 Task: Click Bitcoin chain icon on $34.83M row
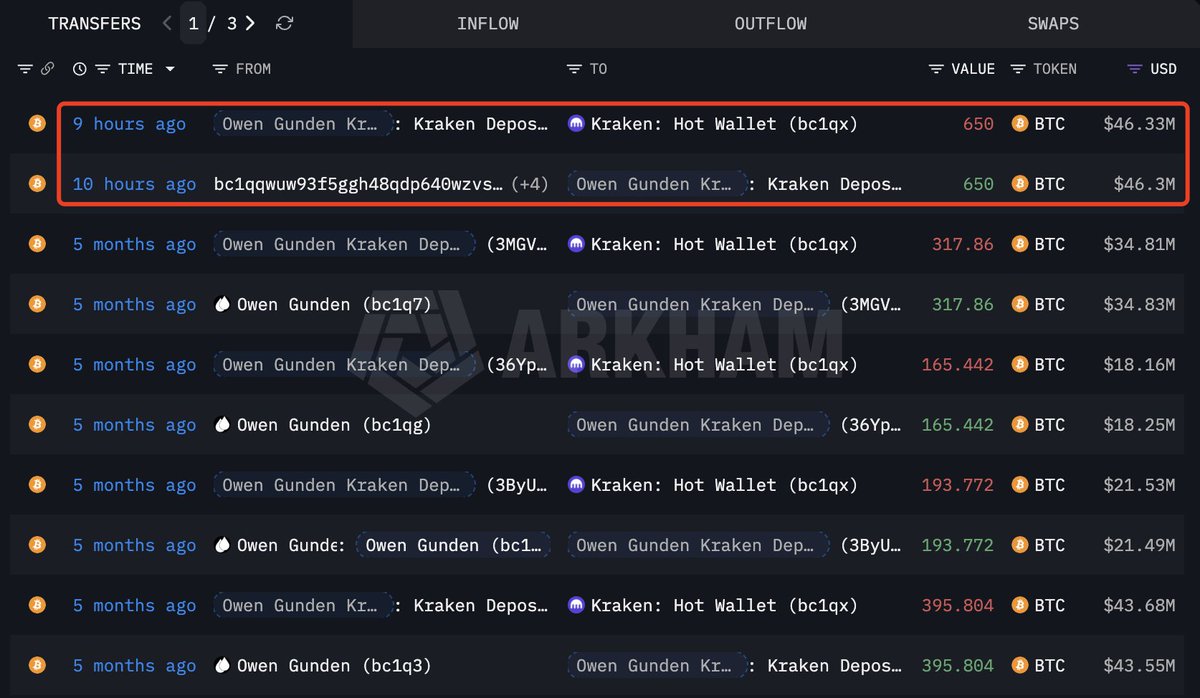click(x=37, y=304)
